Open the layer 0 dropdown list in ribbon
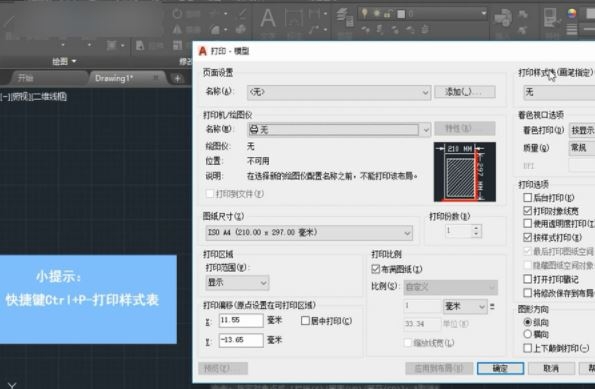The height and width of the screenshot is (389, 595). [x=484, y=14]
